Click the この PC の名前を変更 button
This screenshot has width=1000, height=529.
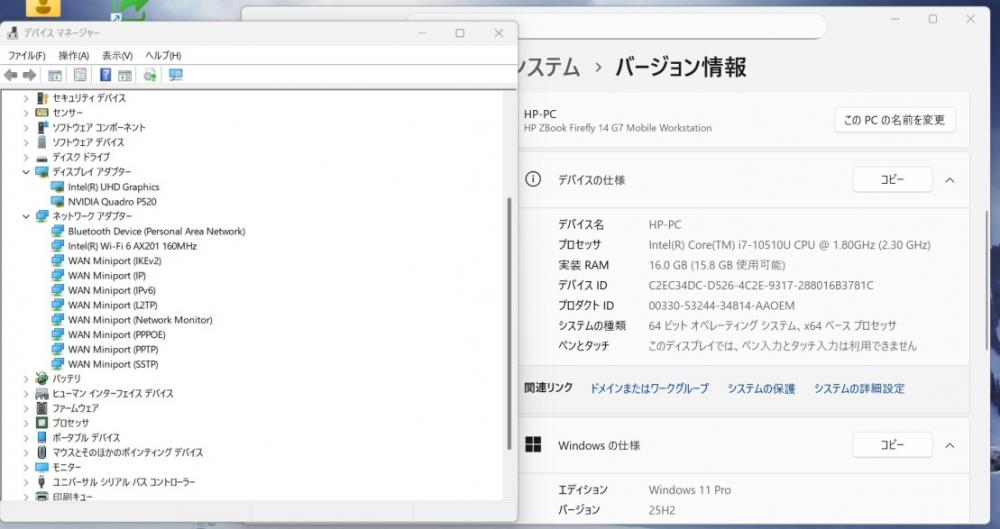click(895, 120)
